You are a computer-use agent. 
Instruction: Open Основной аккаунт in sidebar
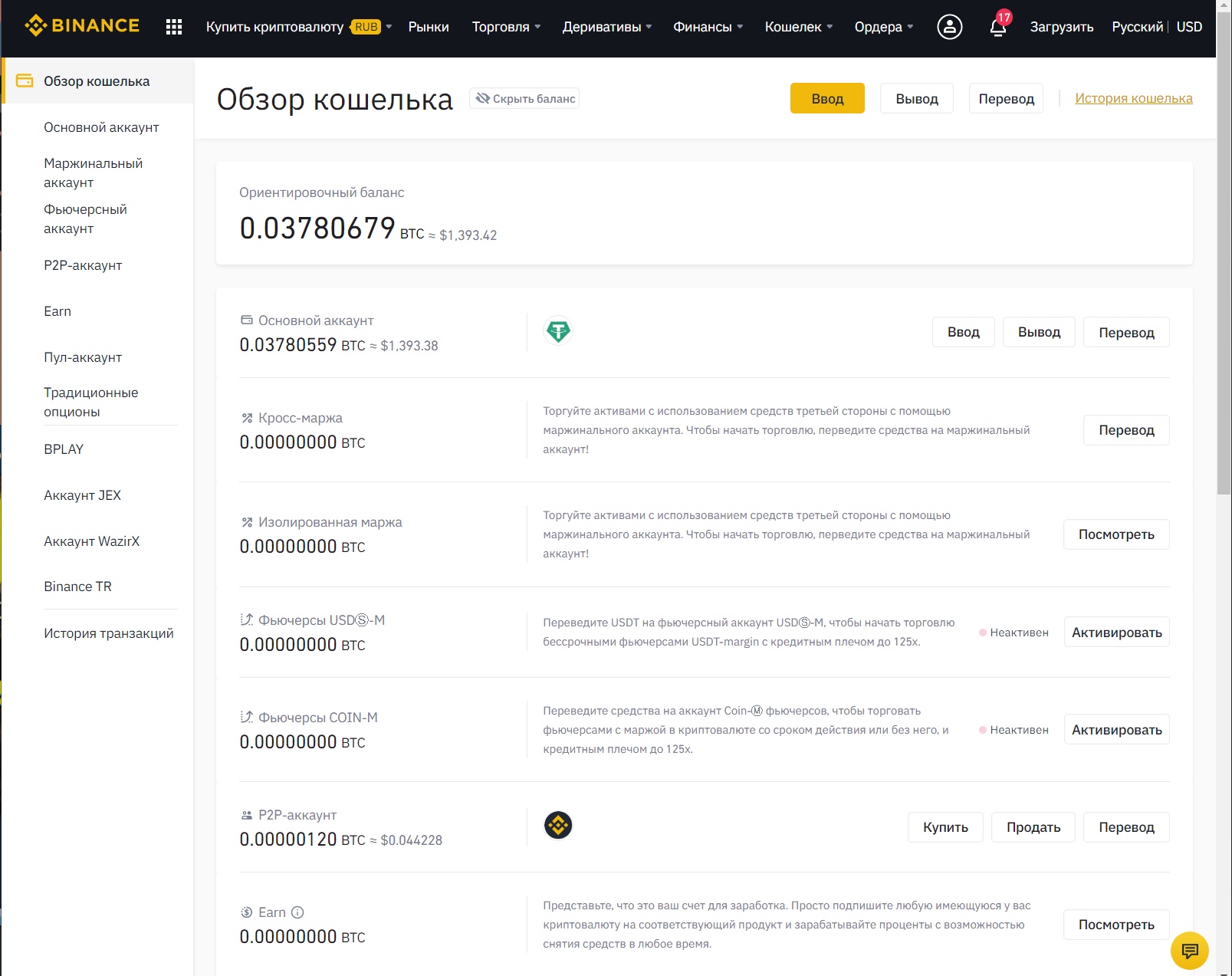[101, 127]
